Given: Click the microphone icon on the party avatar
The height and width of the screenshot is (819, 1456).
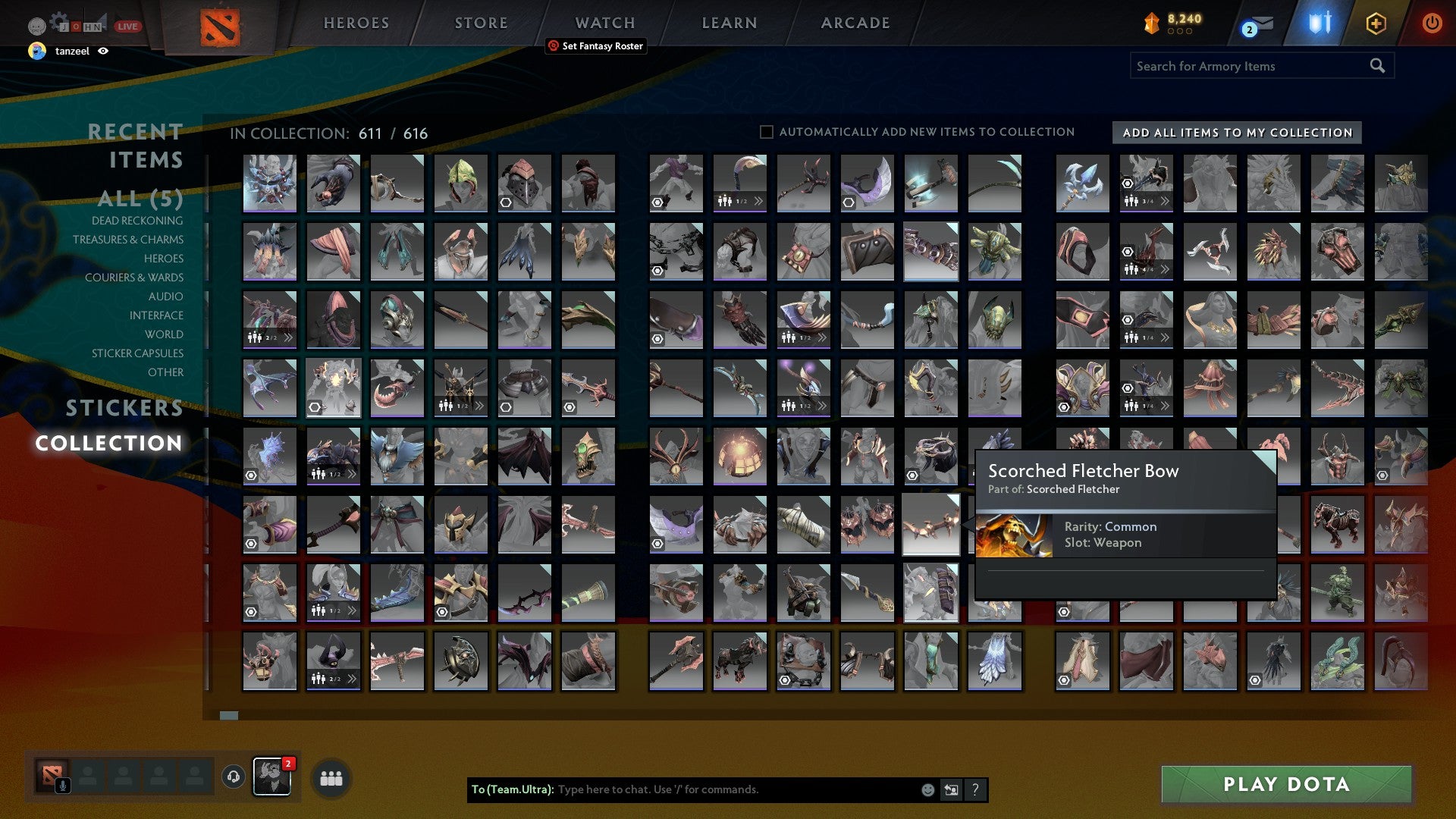Looking at the screenshot, I should (x=63, y=786).
